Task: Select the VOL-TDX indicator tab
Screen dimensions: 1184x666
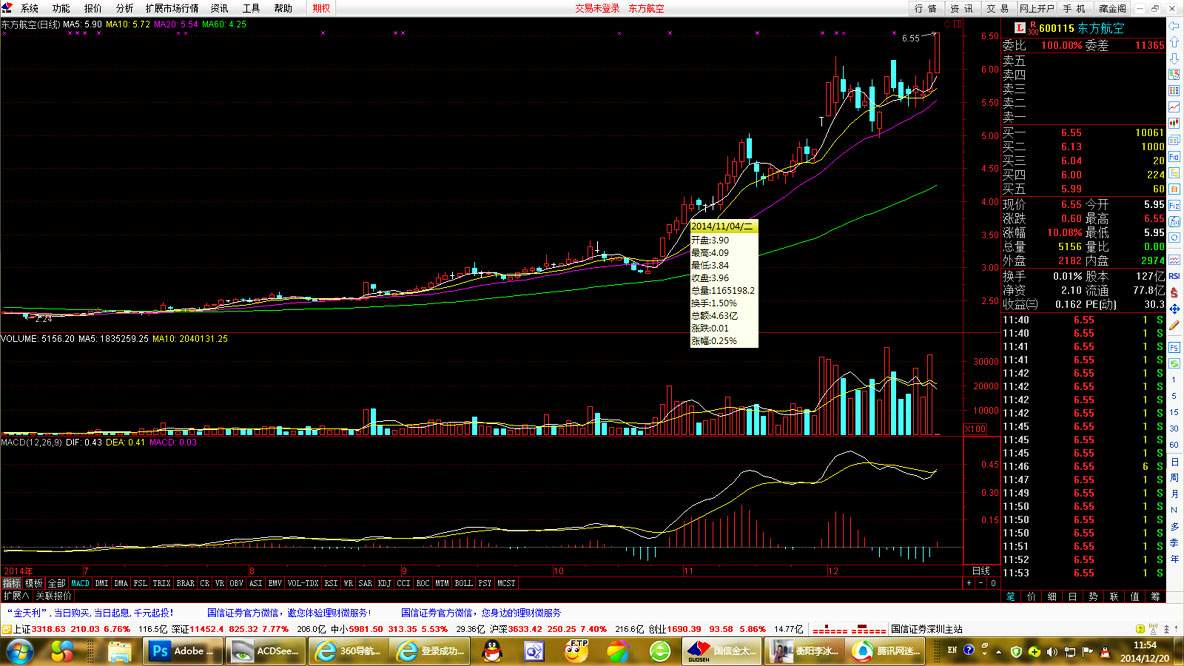Action: [303, 583]
